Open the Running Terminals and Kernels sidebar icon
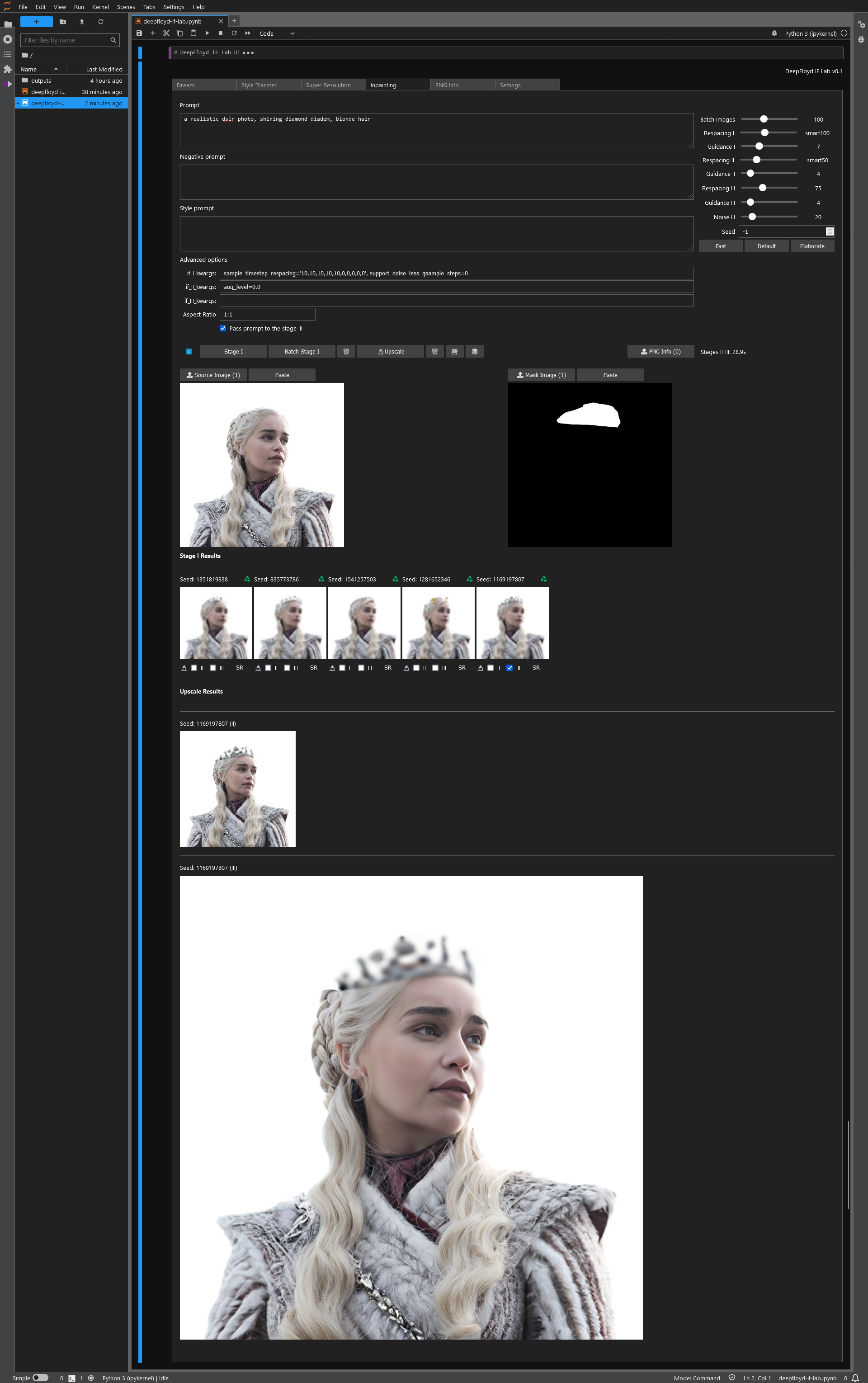868x1383 pixels. (x=8, y=40)
